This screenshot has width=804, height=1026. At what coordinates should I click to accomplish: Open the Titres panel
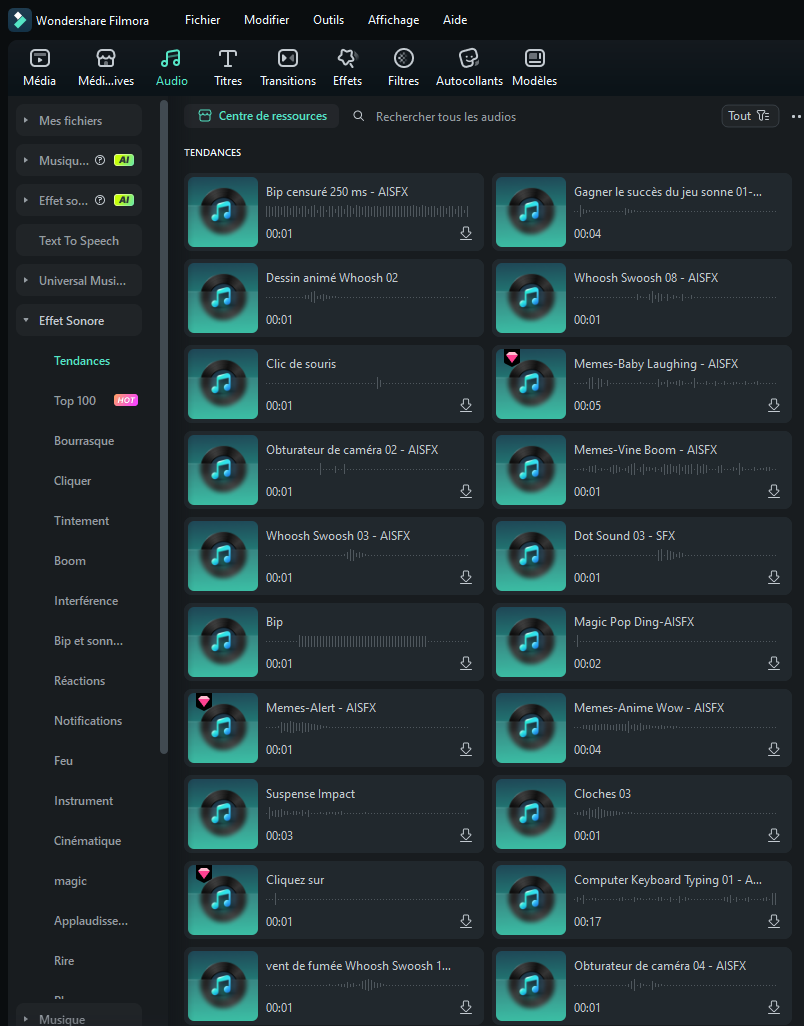pyautogui.click(x=228, y=67)
